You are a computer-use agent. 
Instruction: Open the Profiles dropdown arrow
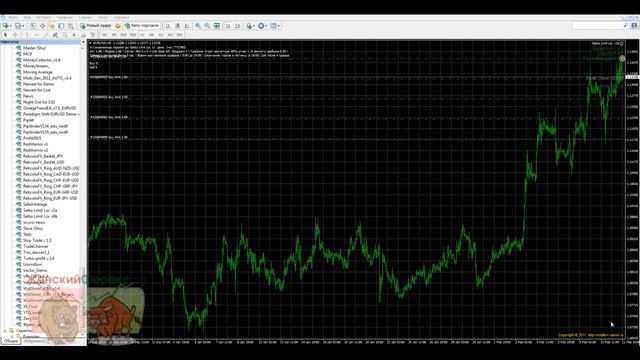pyautogui.click(x=24, y=26)
